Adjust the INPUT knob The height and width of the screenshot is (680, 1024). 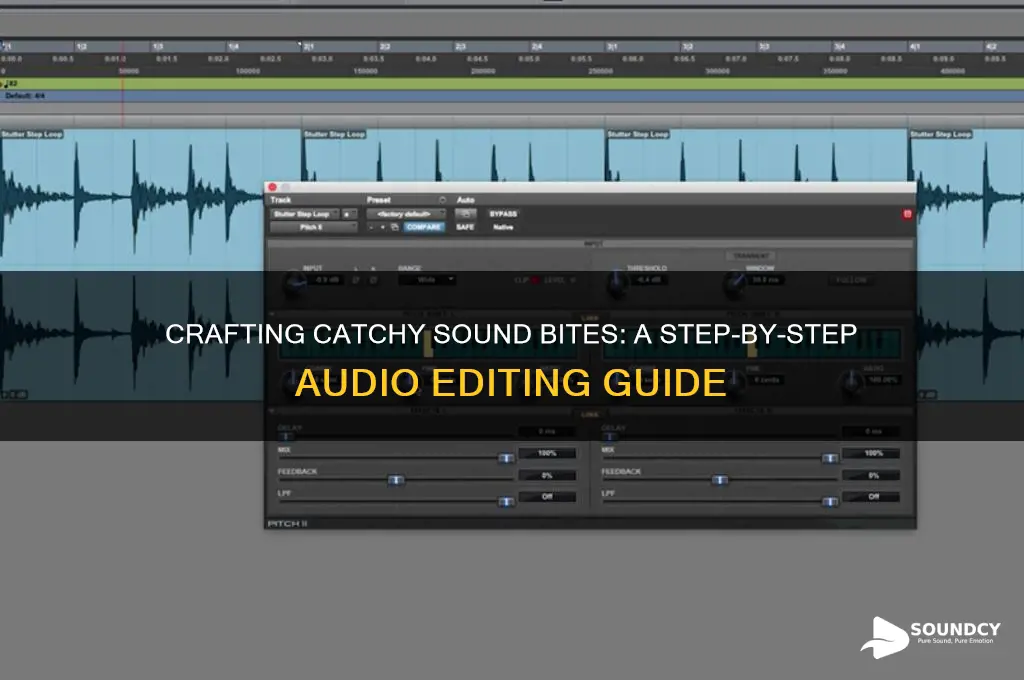pos(295,282)
